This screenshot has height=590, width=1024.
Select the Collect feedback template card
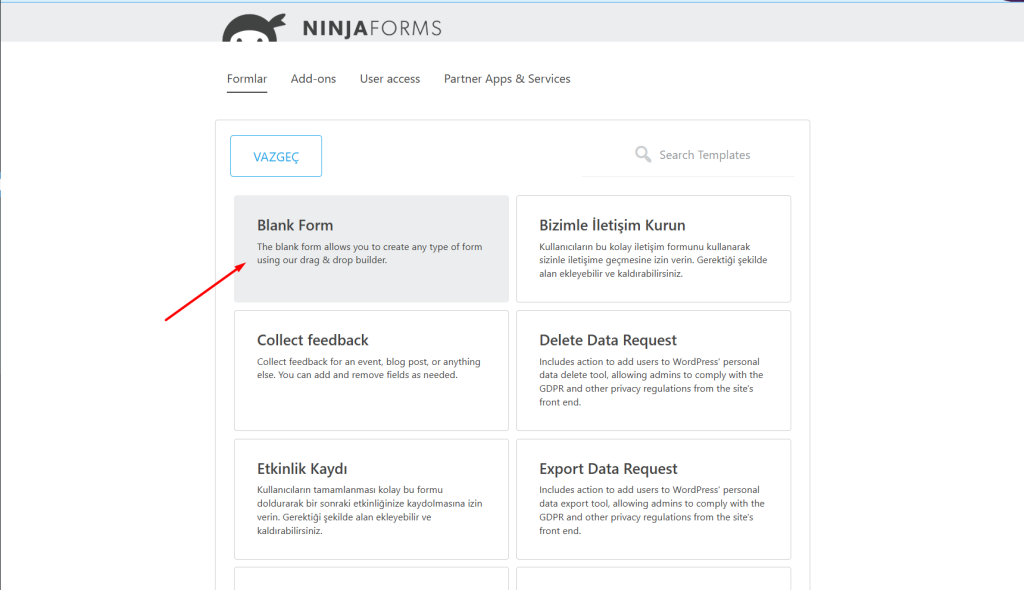coord(371,370)
